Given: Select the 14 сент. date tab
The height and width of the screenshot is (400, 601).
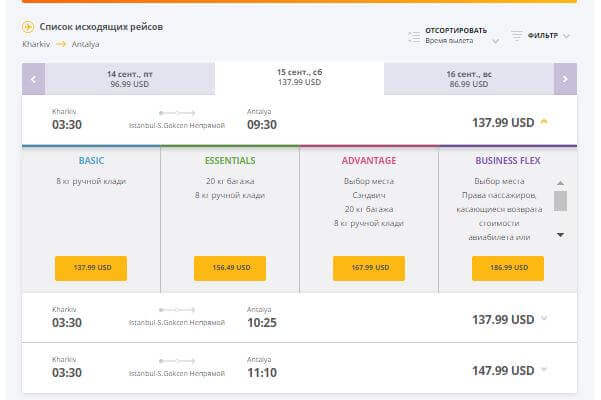Looking at the screenshot, I should (x=130, y=79).
